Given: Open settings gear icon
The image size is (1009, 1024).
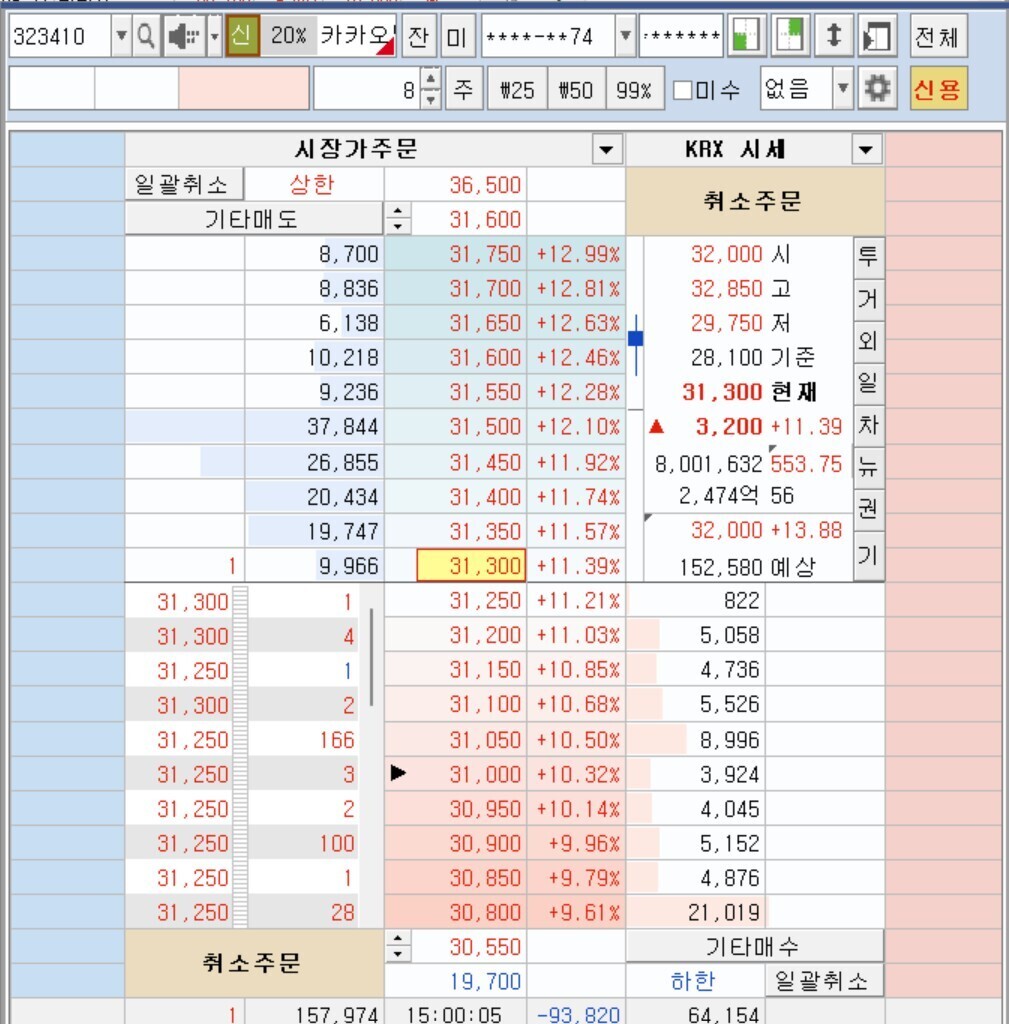Looking at the screenshot, I should 877,88.
